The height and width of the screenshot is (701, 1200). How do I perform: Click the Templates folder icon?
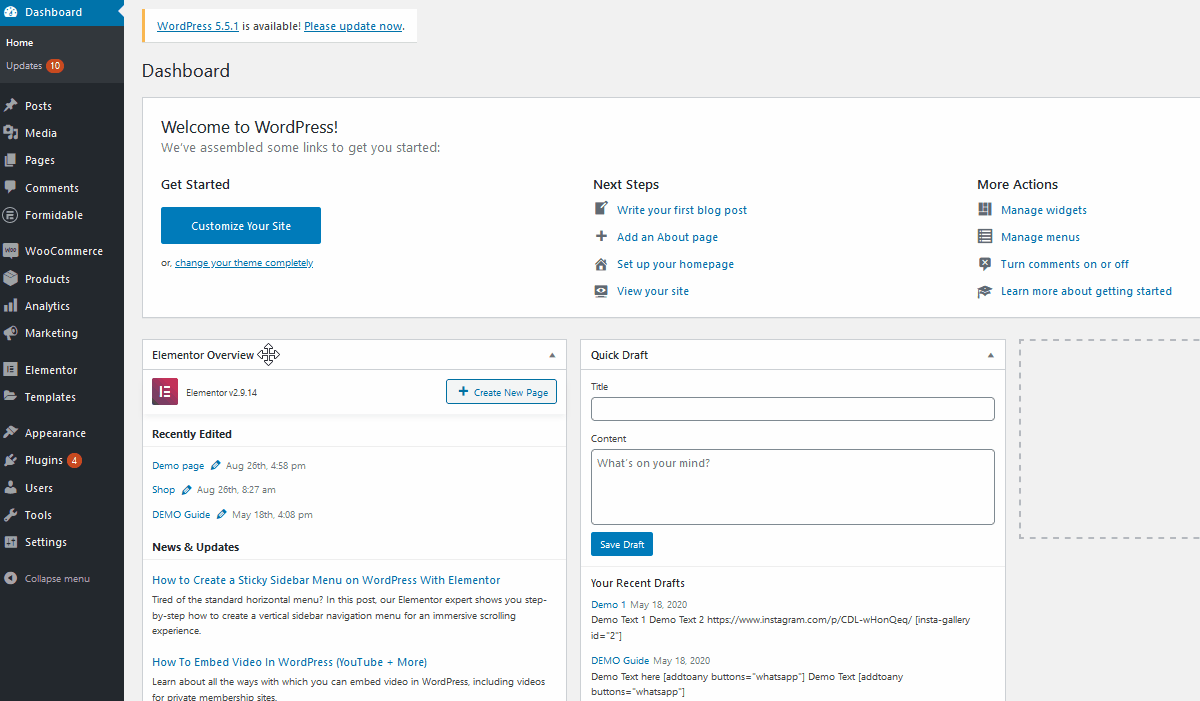pyautogui.click(x=11, y=397)
